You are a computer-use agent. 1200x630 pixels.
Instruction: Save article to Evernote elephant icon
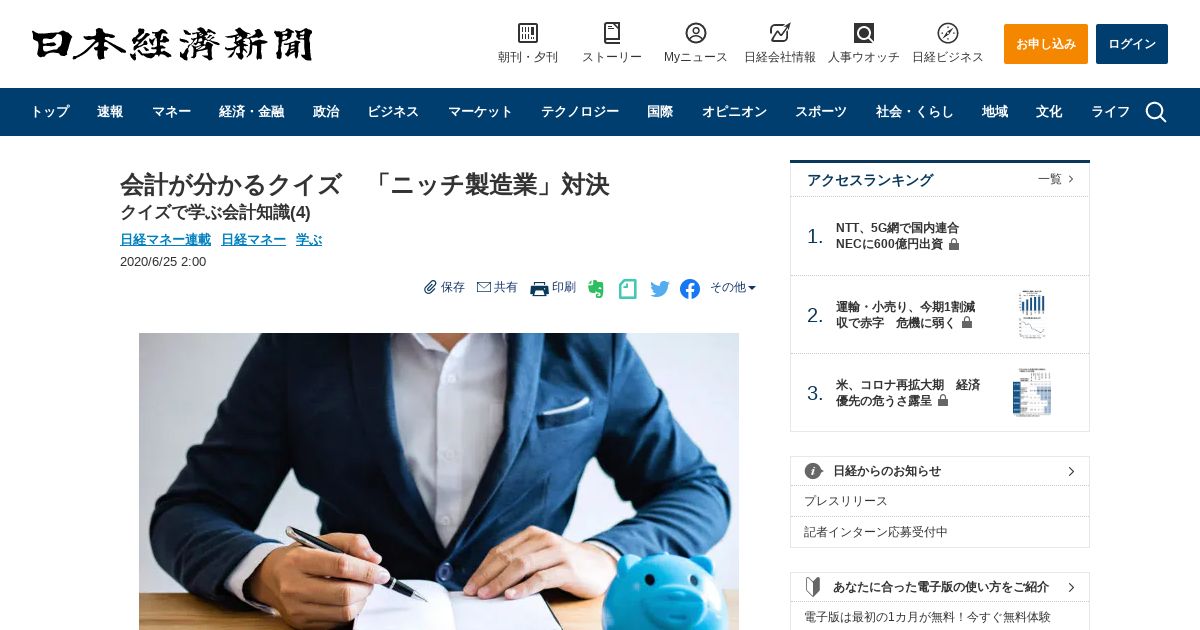pyautogui.click(x=596, y=289)
